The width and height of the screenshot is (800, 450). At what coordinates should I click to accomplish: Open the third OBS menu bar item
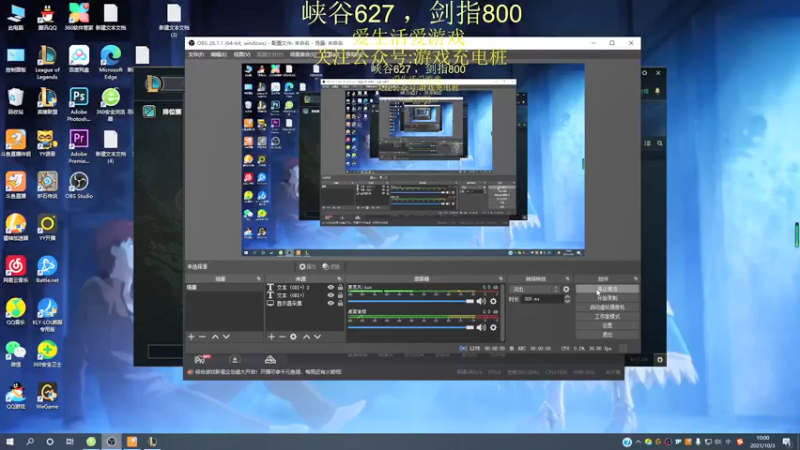tap(242, 55)
